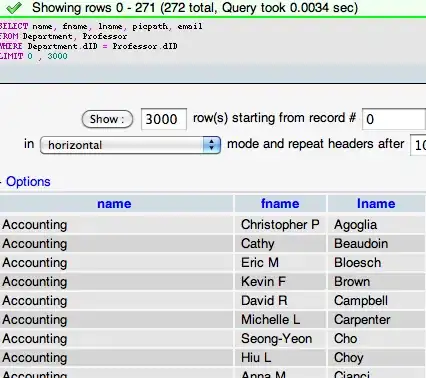Click the SELECT keyword in SQL query
This screenshot has width=426, height=378.
pyautogui.click(x=14, y=26)
